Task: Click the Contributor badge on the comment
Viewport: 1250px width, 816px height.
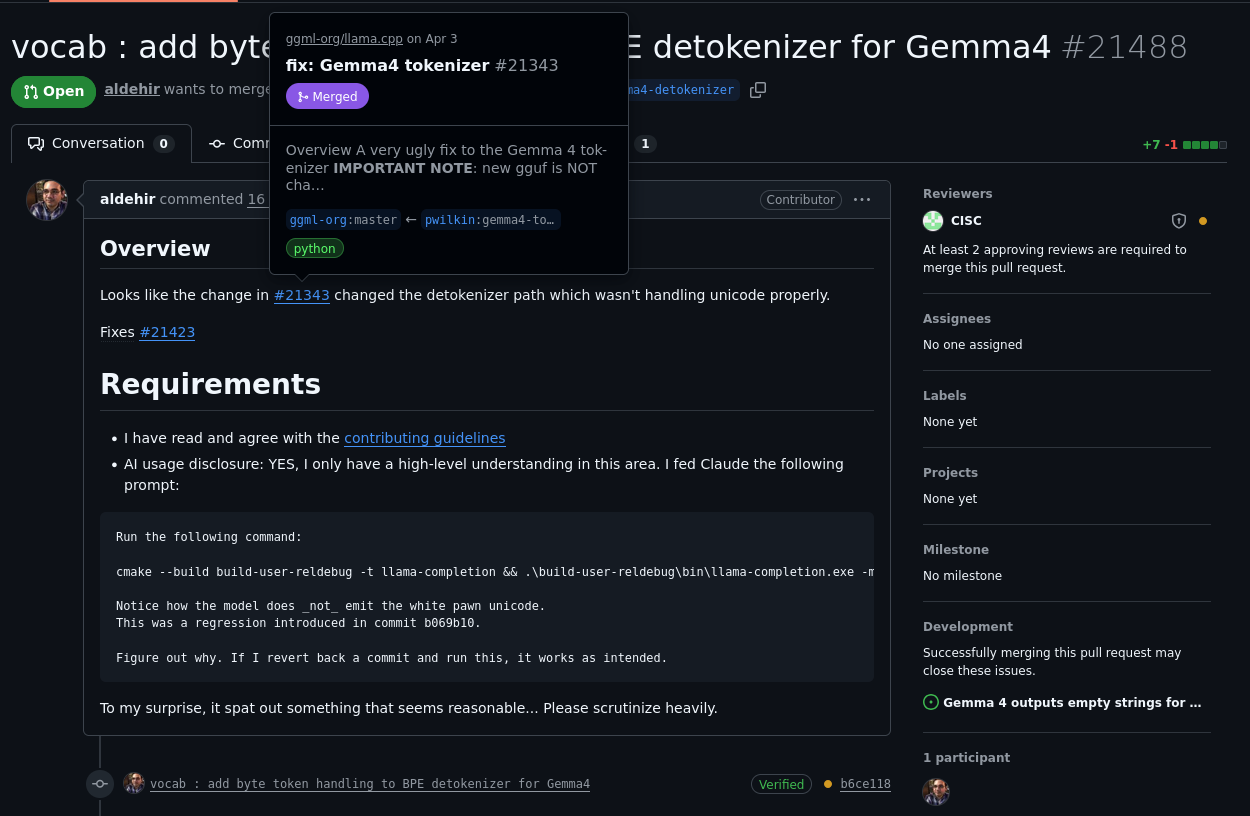Action: pyautogui.click(x=801, y=200)
